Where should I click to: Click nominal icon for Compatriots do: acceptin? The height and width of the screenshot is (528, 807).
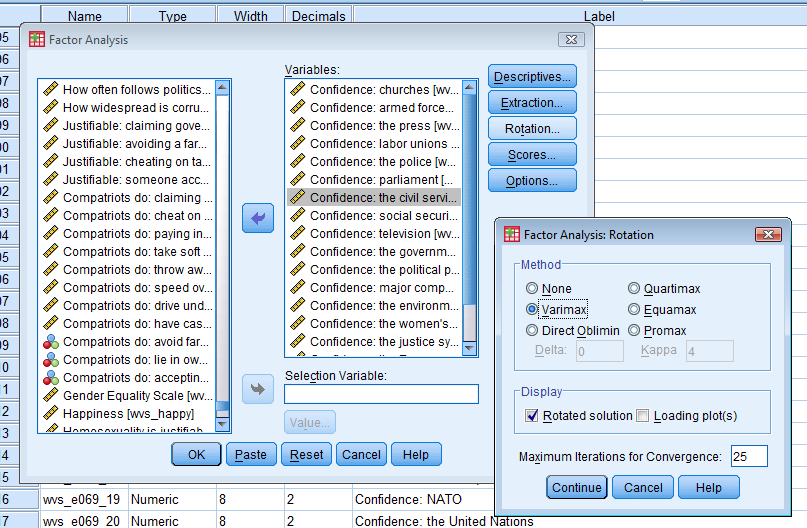pyautogui.click(x=51, y=378)
